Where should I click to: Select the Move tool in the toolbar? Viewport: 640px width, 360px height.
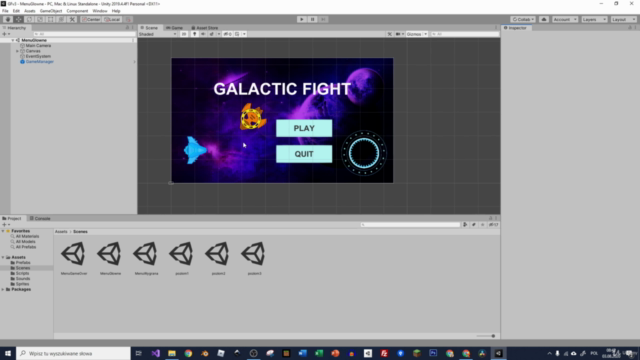pos(18,19)
